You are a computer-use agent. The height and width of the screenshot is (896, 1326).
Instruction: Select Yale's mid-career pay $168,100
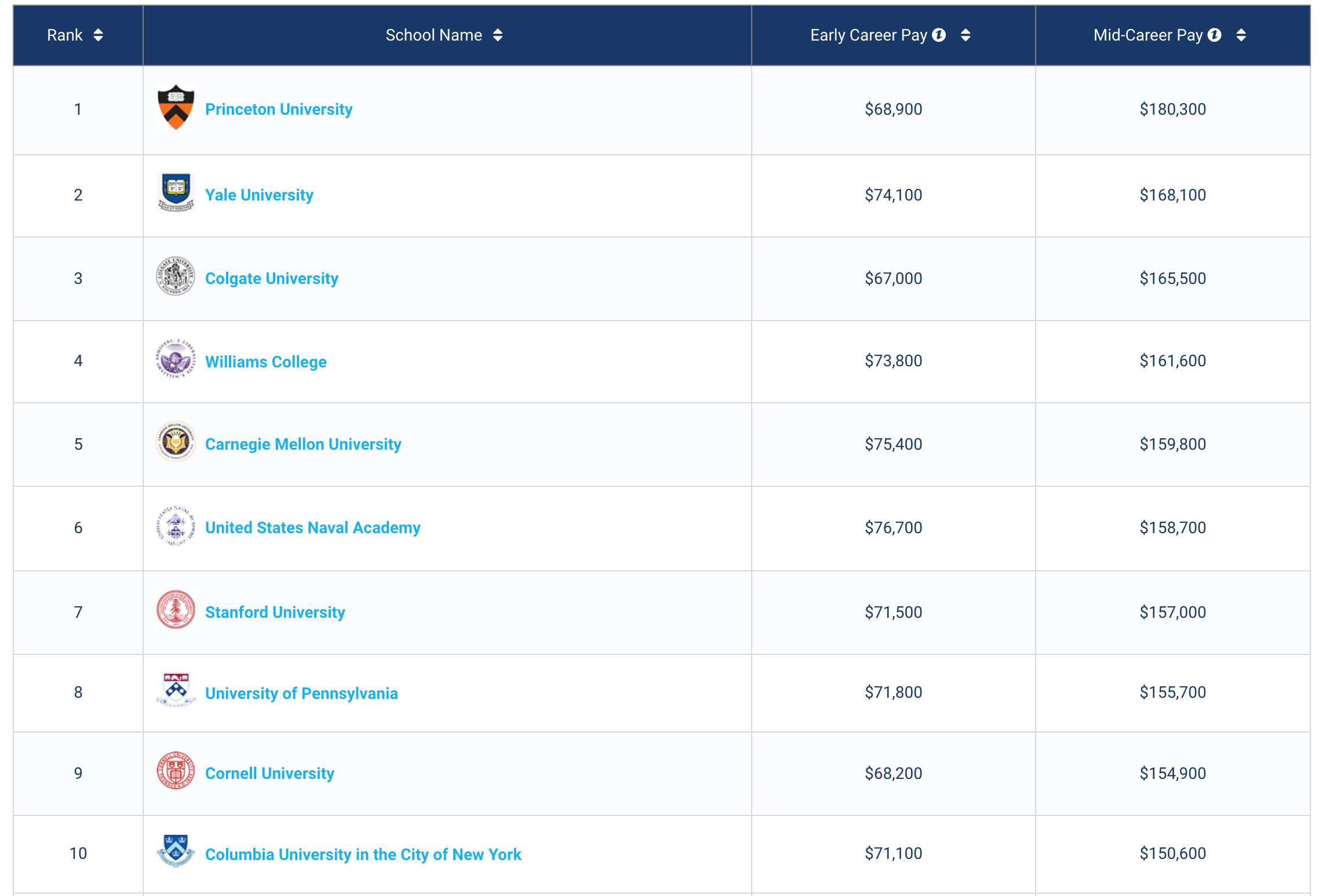[x=1172, y=195]
